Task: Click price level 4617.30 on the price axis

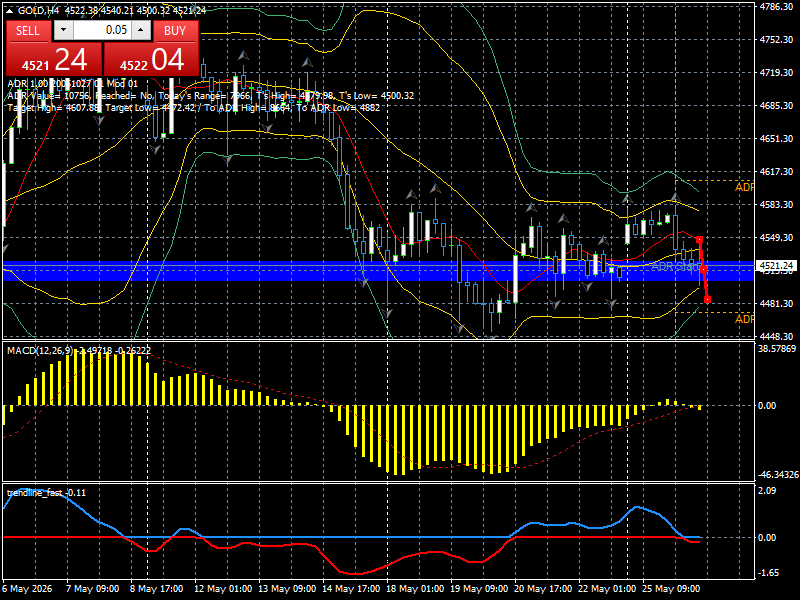Action: click(x=776, y=172)
